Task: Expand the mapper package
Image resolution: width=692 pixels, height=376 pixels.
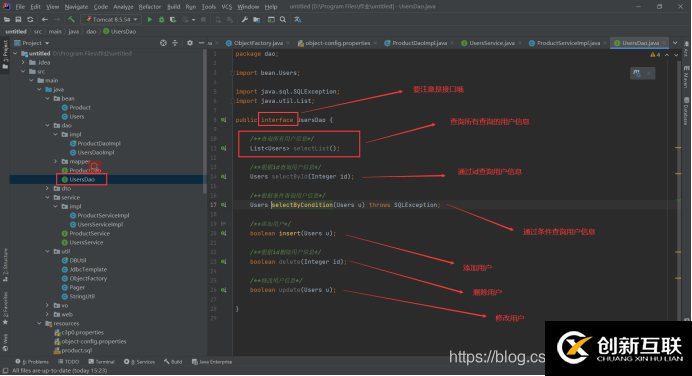Action: [x=56, y=162]
